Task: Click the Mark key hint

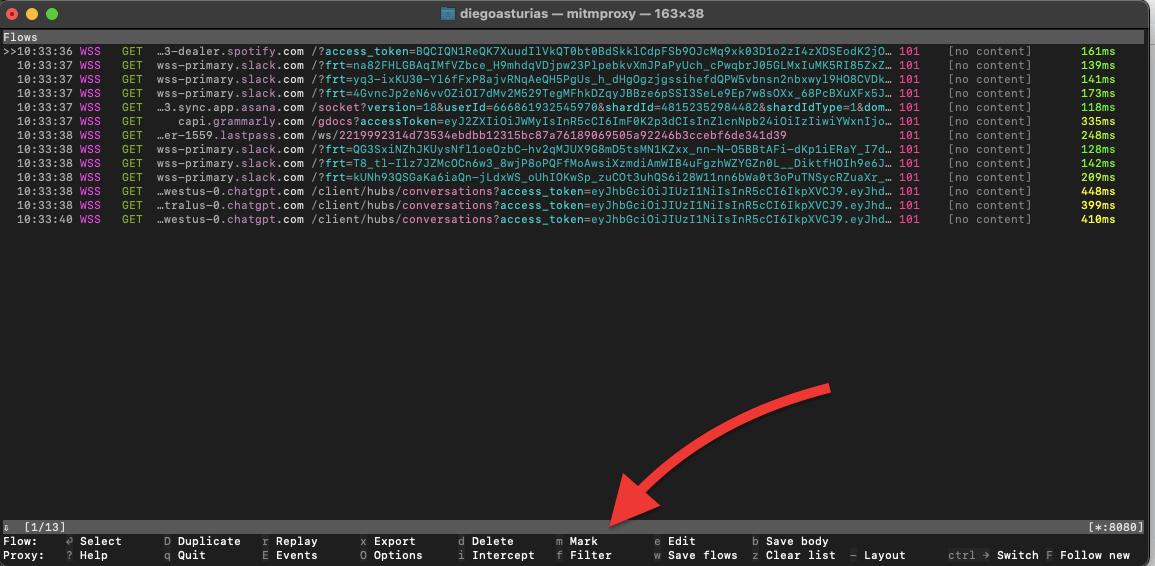Action: coord(577,541)
